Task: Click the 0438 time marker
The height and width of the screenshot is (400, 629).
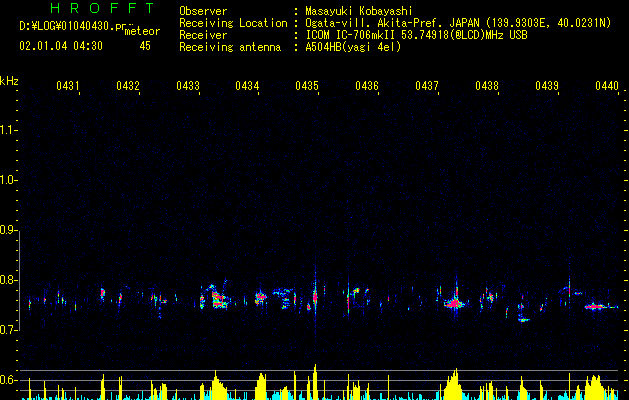Action: (x=487, y=86)
